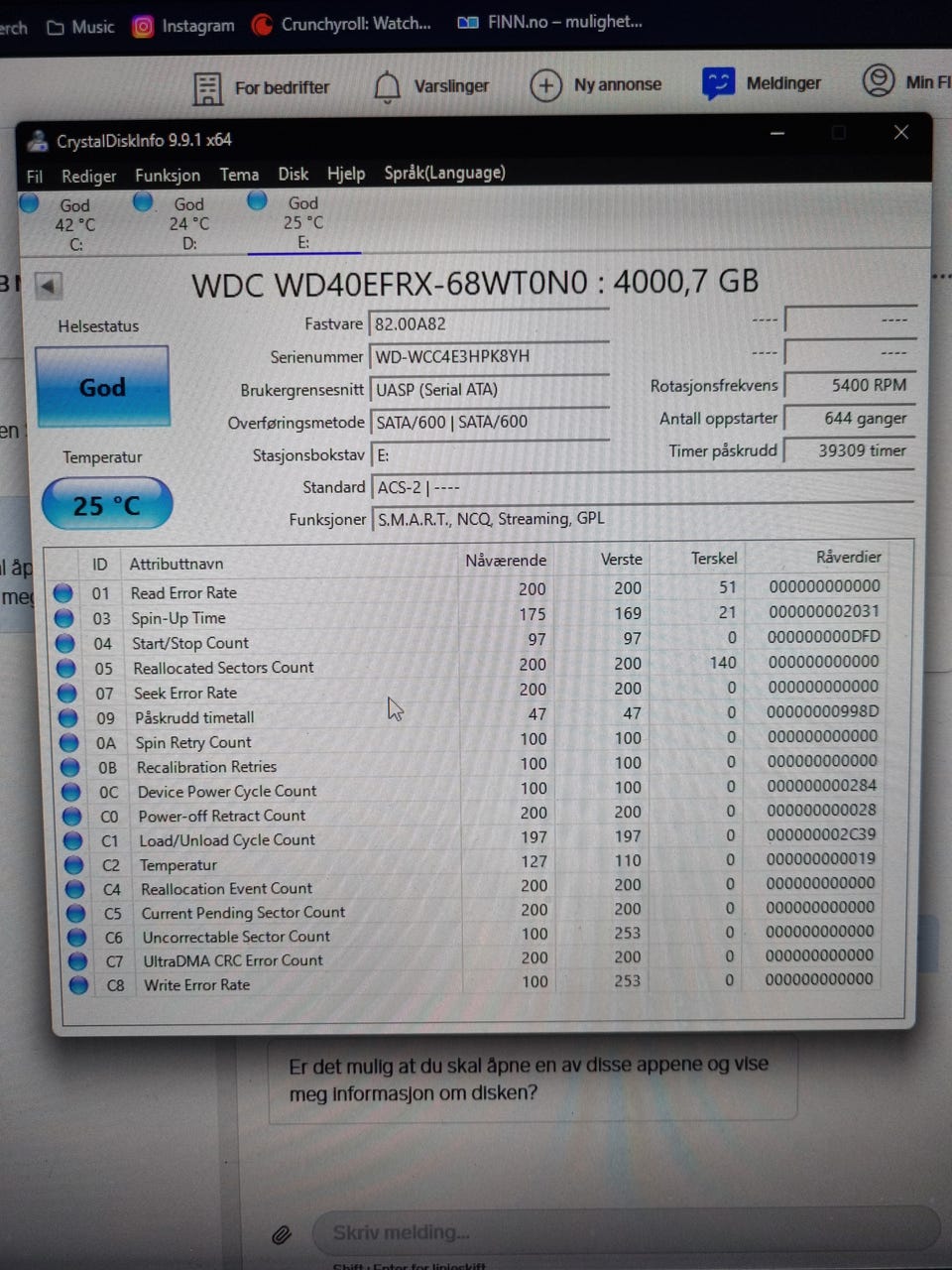Select the Reallocated Sectors Count row text
952x1270 pixels.
pyautogui.click(x=223, y=668)
